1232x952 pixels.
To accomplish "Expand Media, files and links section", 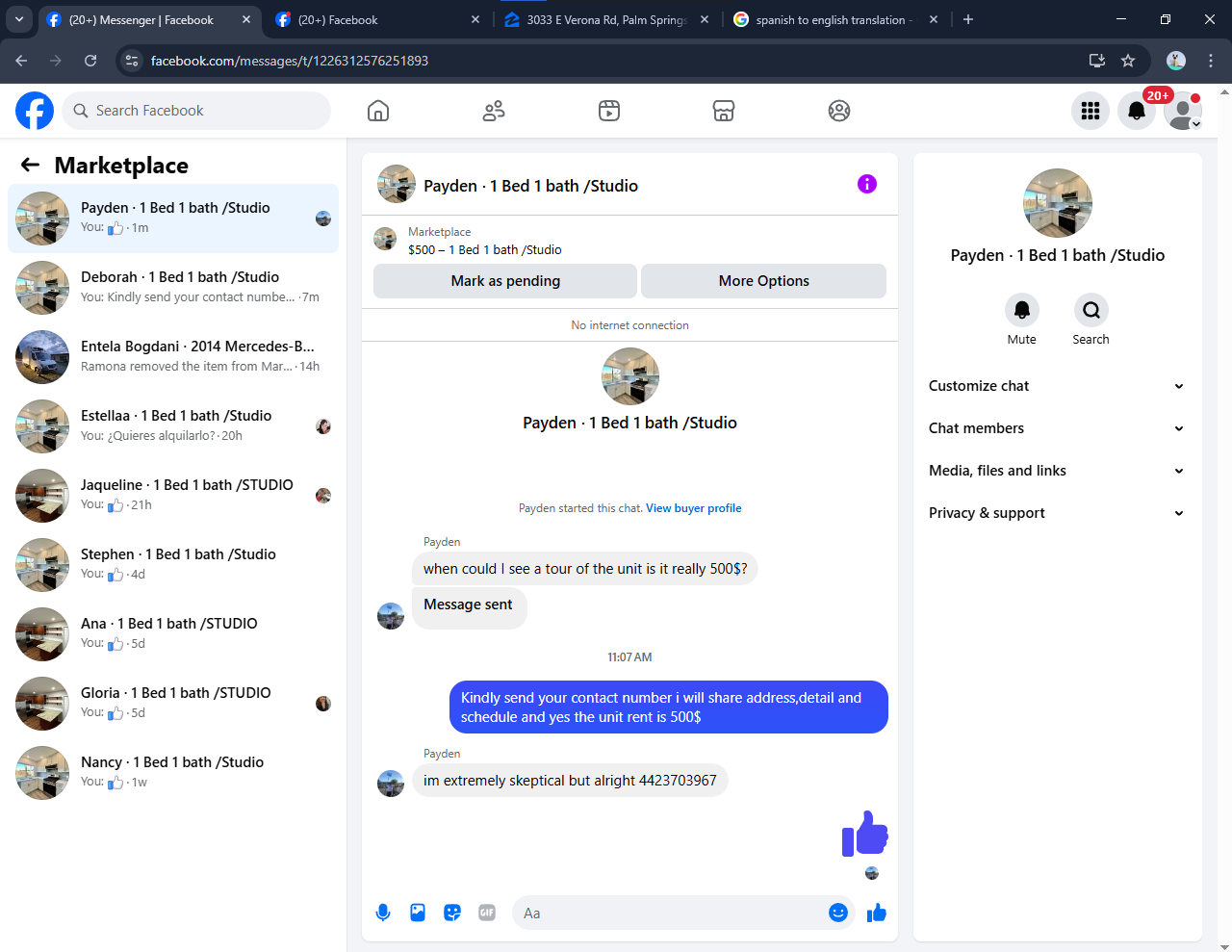I will click(1057, 471).
